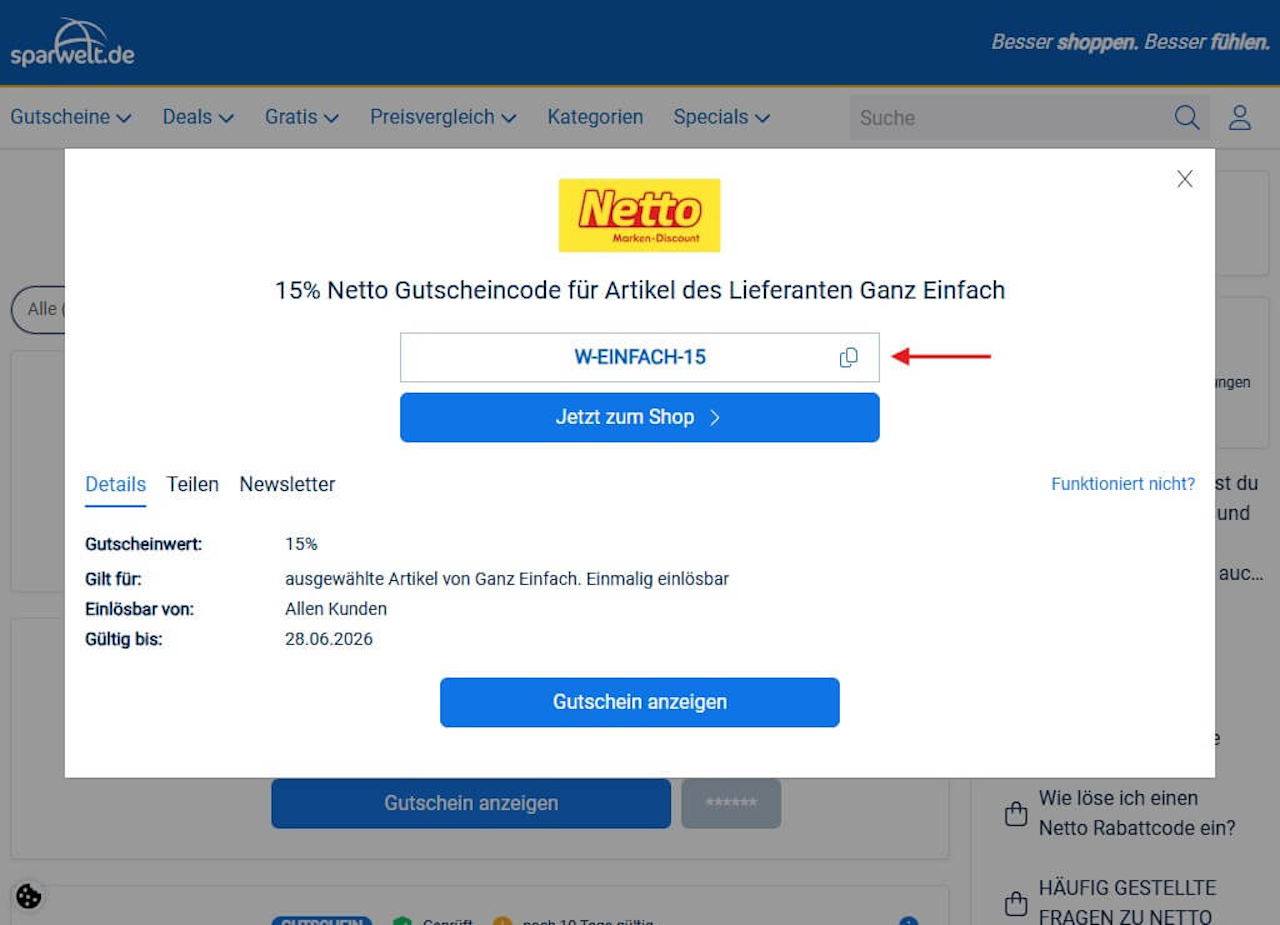
Task: Click the Jetzt zum Shop button
Action: point(640,417)
